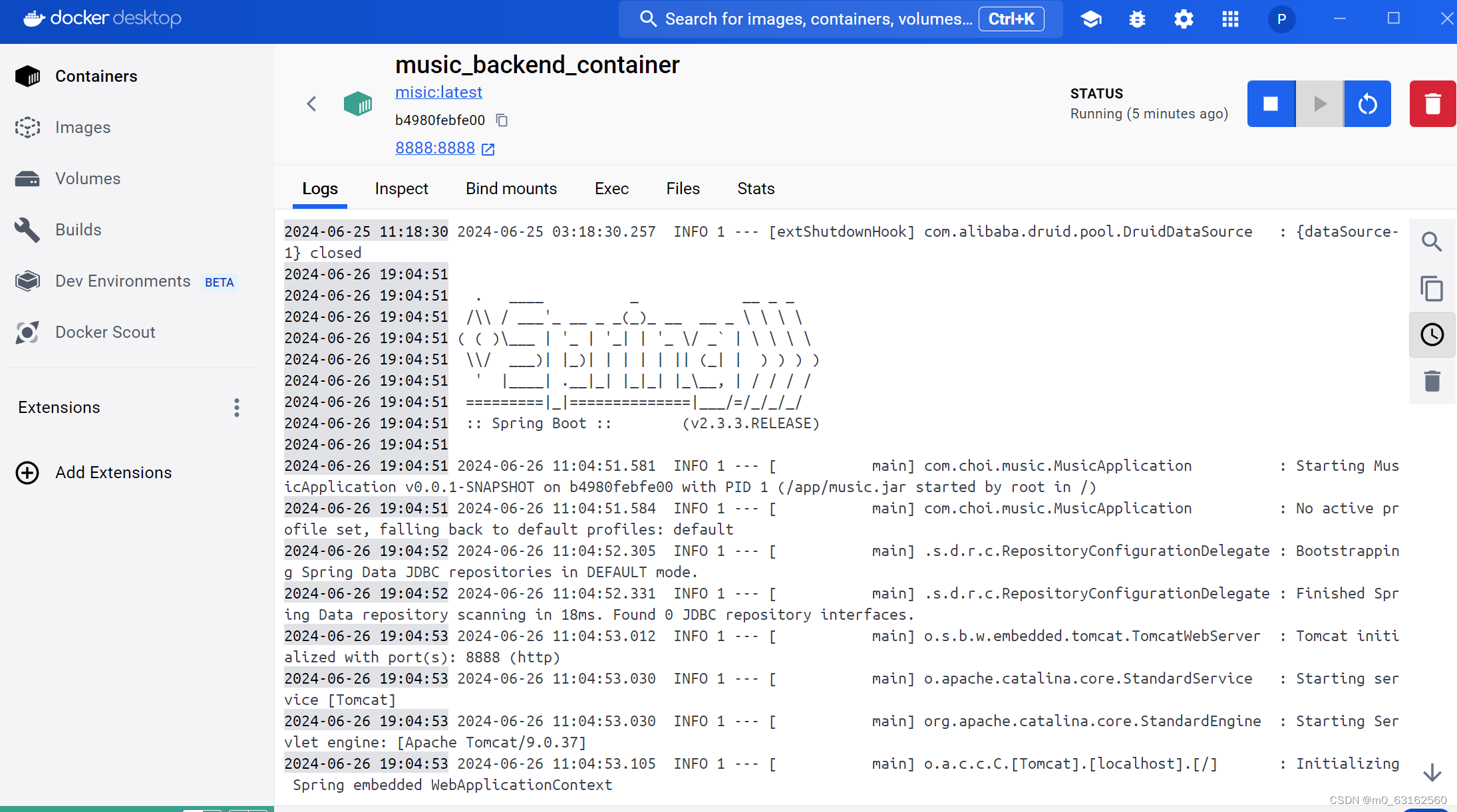Click the 'No active profile set' log line
The image size is (1457, 812).
tap(842, 519)
